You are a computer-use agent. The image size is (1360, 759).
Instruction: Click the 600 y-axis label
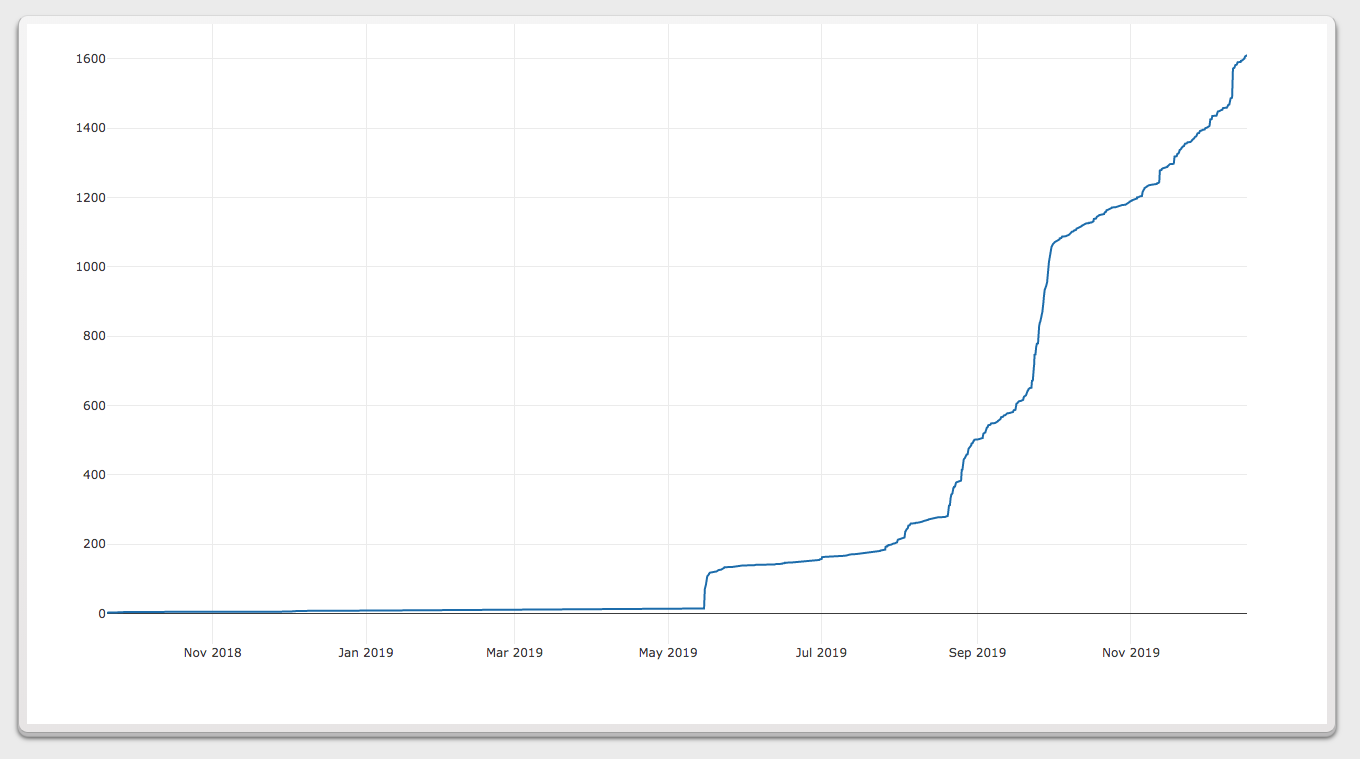tap(95, 405)
